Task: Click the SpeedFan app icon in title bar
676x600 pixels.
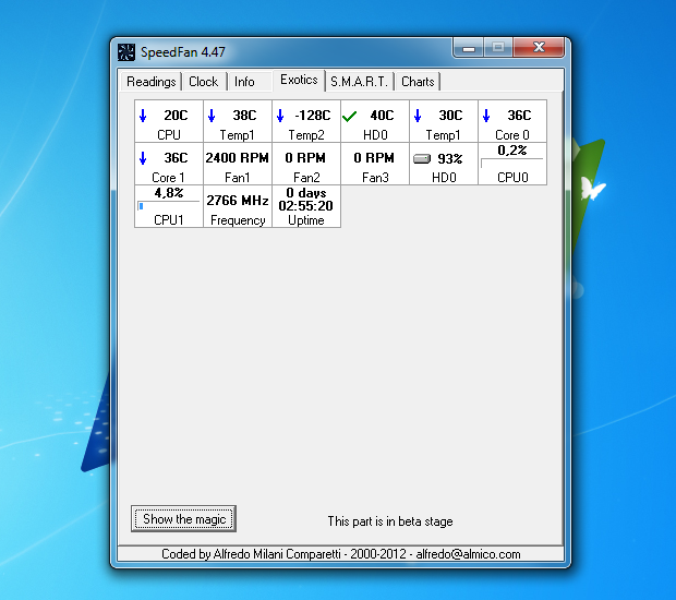Action: click(126, 52)
